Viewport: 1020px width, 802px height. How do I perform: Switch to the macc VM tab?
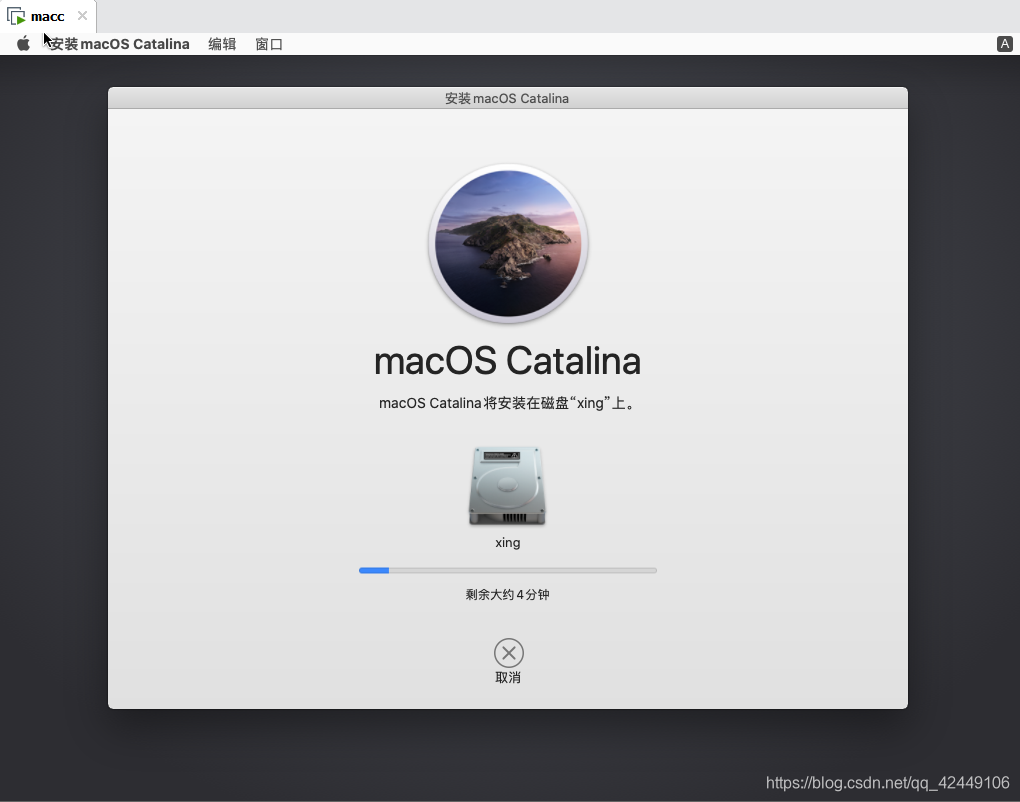coord(47,16)
